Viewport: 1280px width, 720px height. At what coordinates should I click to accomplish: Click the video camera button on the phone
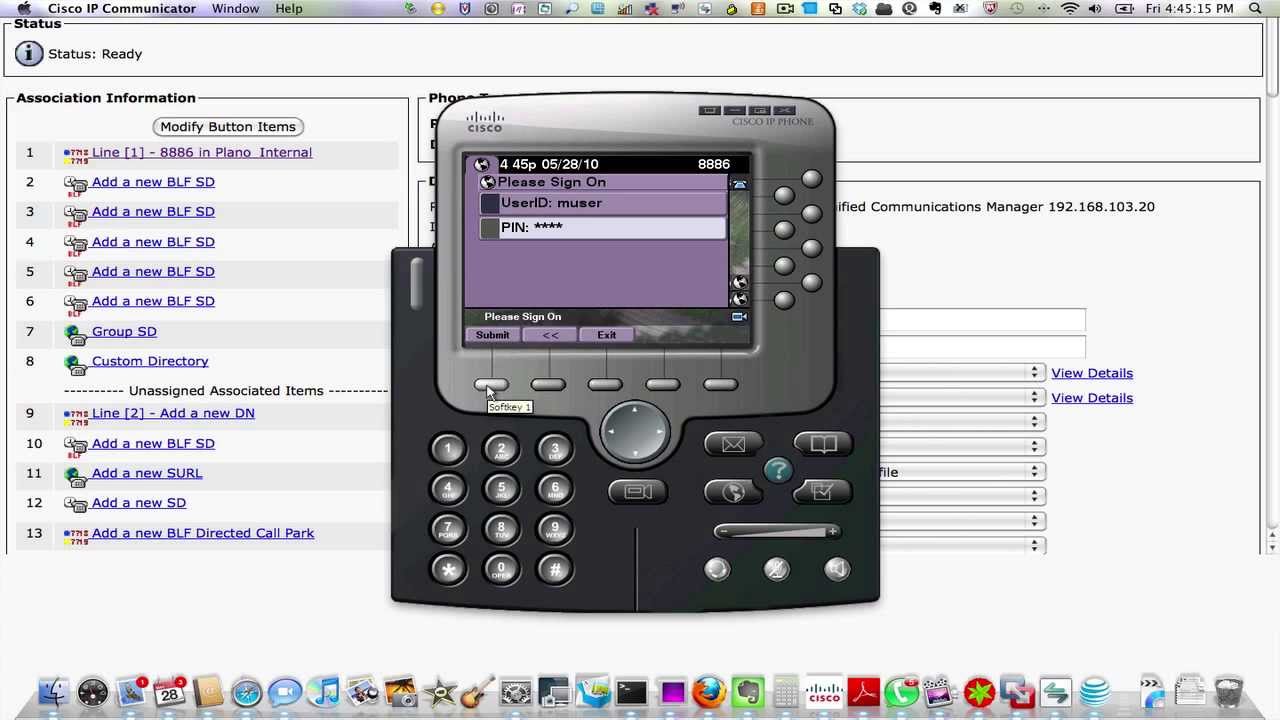coord(638,492)
